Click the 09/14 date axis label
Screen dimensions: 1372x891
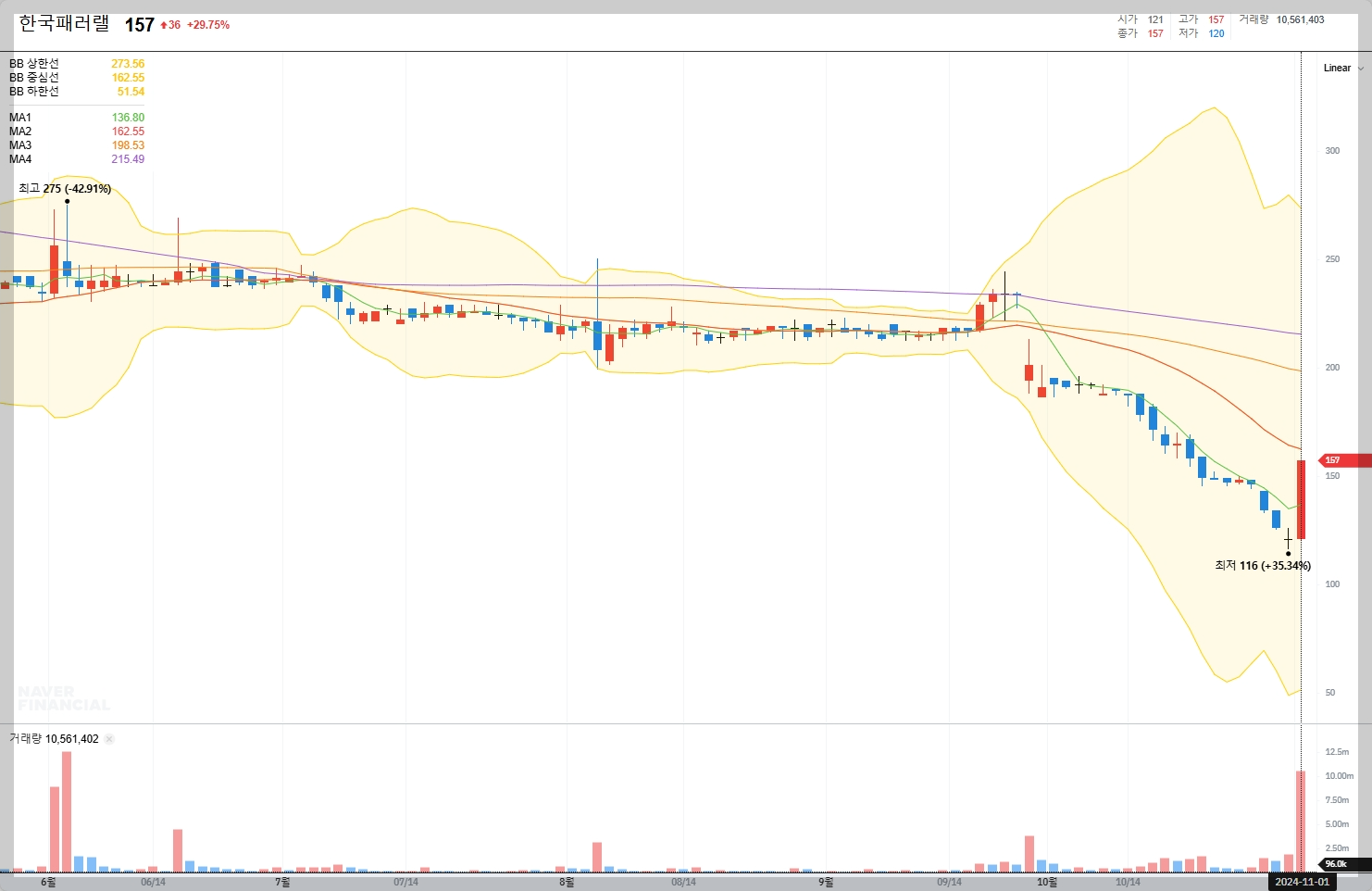[949, 883]
